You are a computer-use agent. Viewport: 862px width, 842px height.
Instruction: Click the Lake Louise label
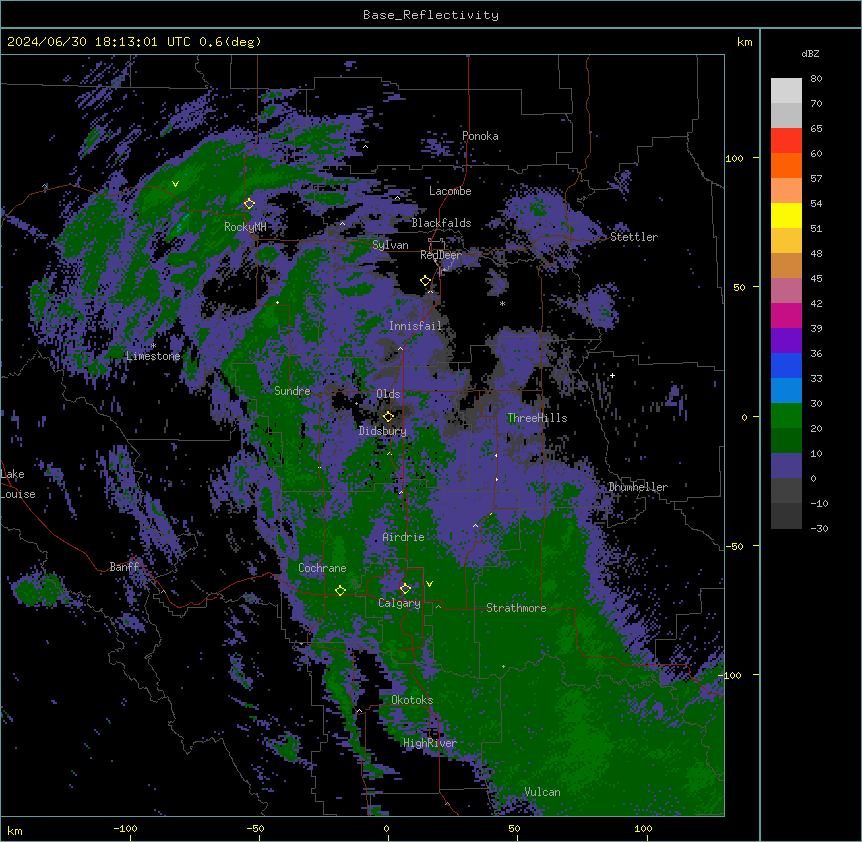pos(18,484)
